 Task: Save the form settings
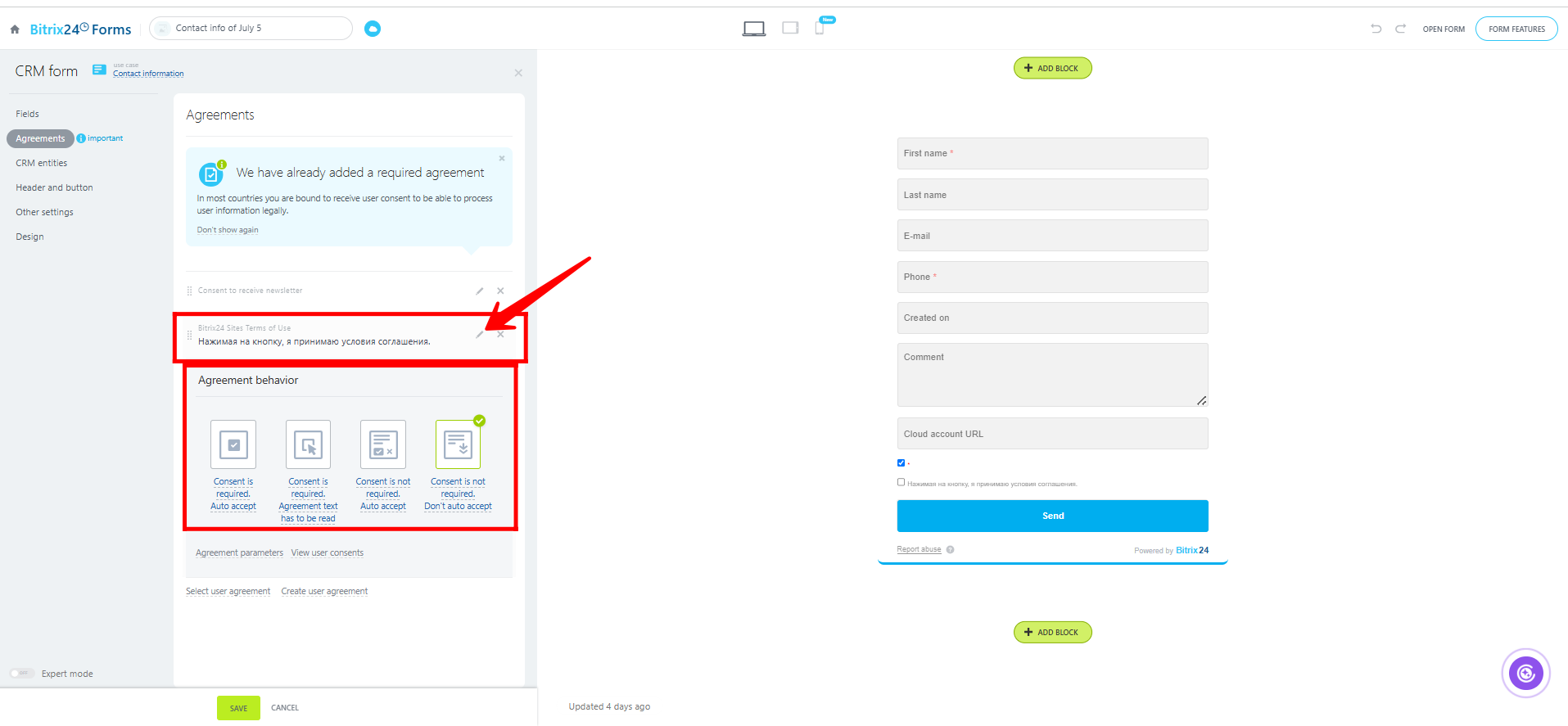pos(238,708)
